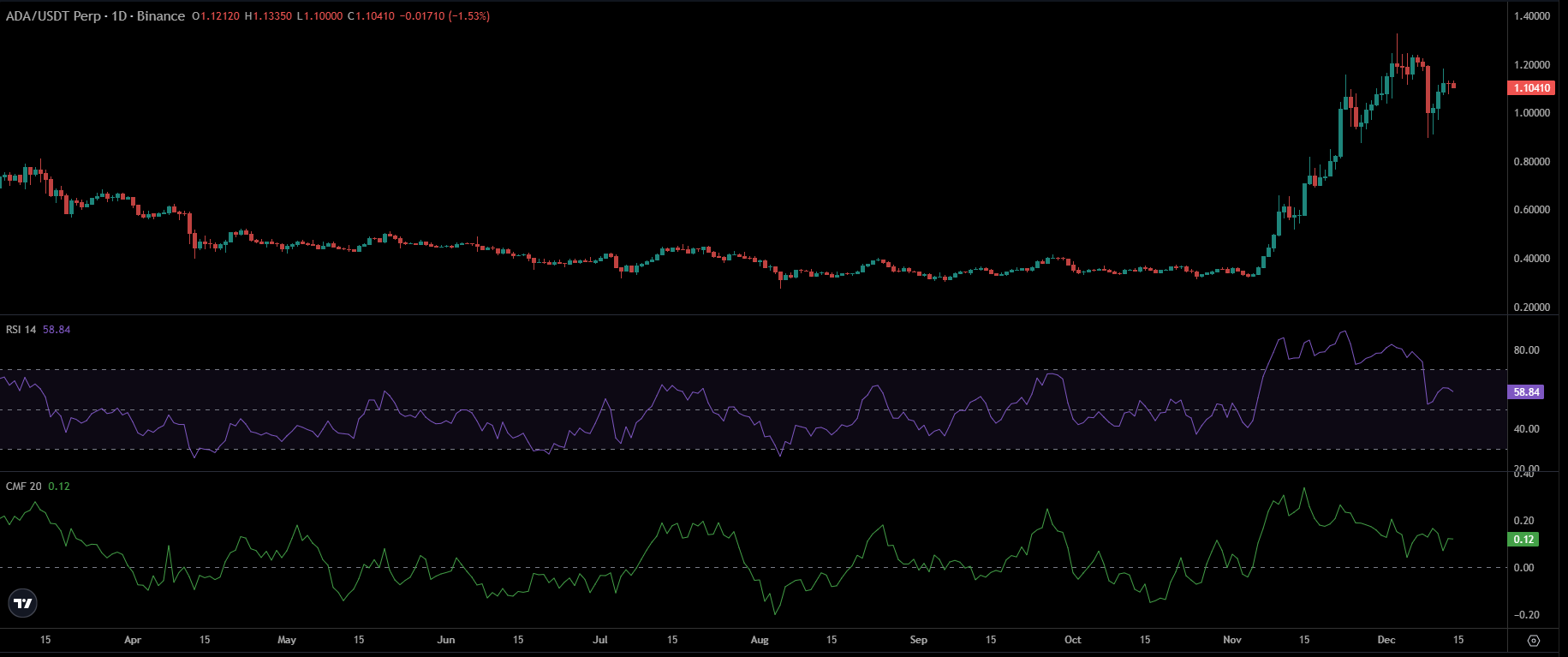The height and width of the screenshot is (657, 1568).
Task: Click the TradingView logo badge
Action: pyautogui.click(x=23, y=604)
